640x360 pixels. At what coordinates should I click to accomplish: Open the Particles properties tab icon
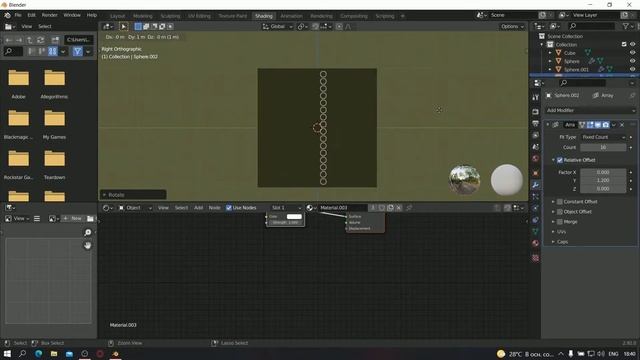point(536,196)
